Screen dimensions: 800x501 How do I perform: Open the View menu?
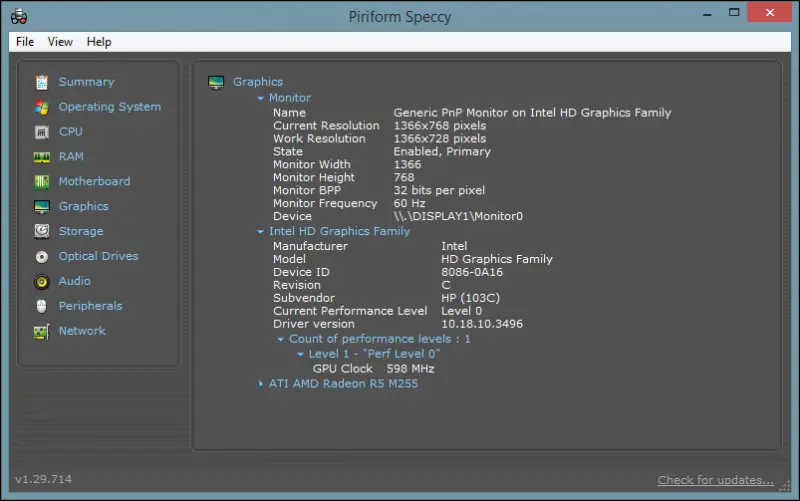tap(60, 42)
